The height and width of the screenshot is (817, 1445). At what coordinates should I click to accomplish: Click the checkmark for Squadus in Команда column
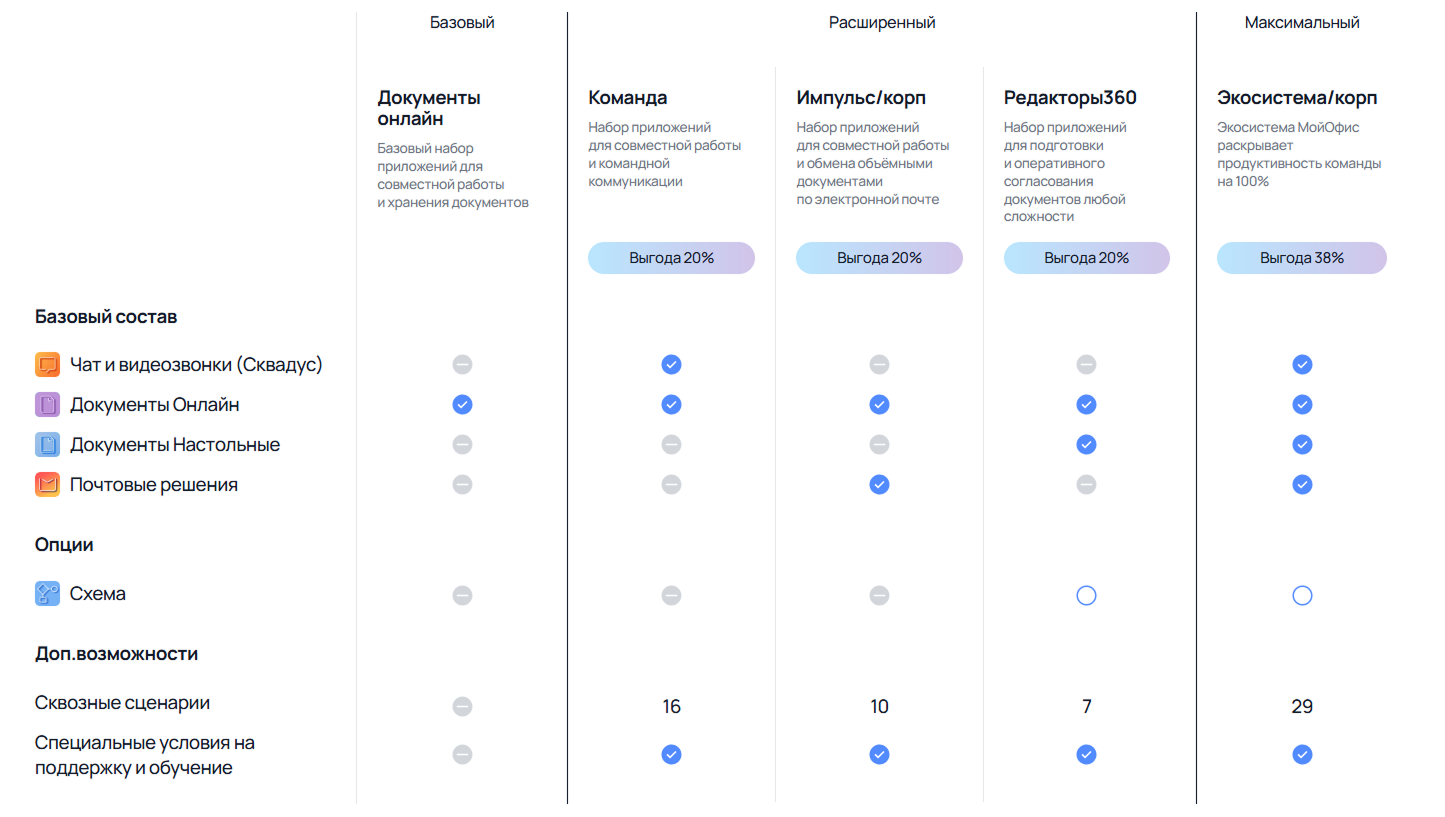671,365
